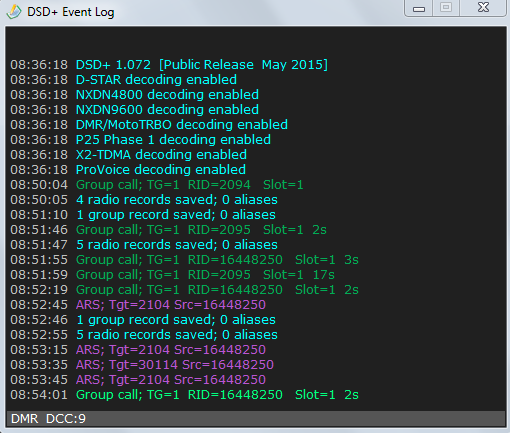This screenshot has width=510, height=433.
Task: Select the 08:54:01 Group call entry
Action: [x=184, y=395]
